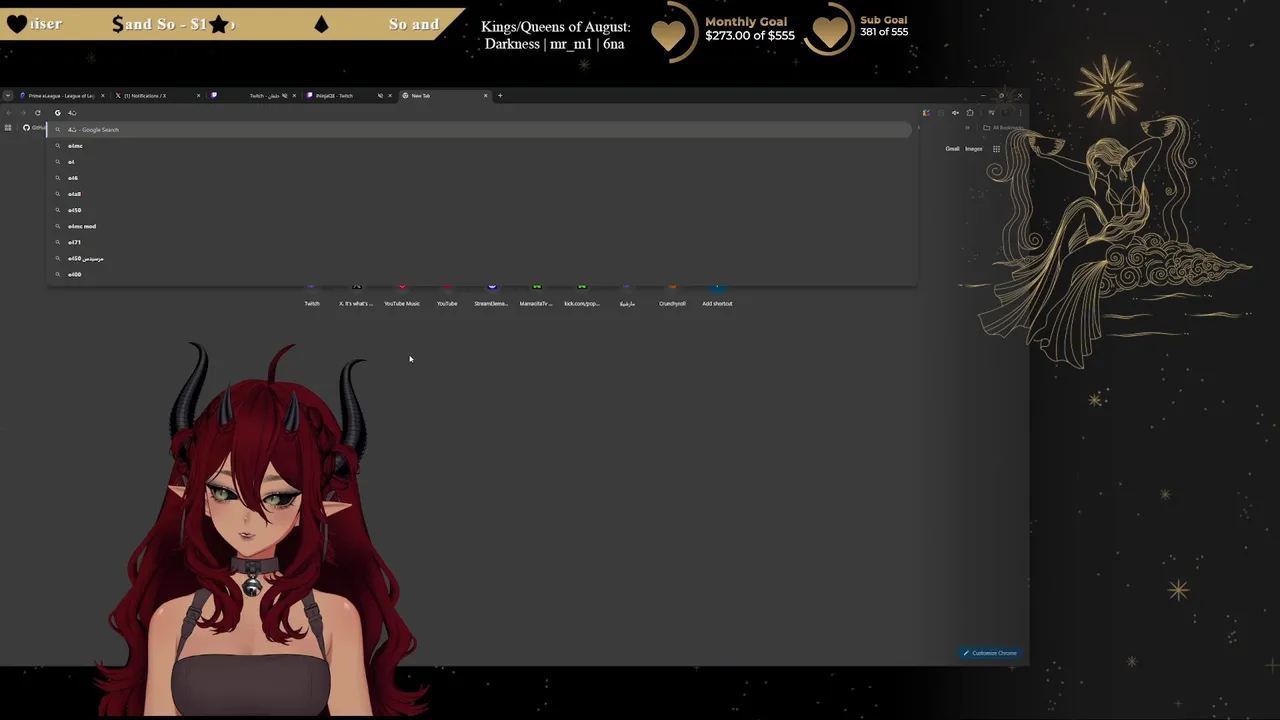Image resolution: width=1280 pixels, height=720 pixels.
Task: Click the browser forward arrow
Action: tap(23, 113)
